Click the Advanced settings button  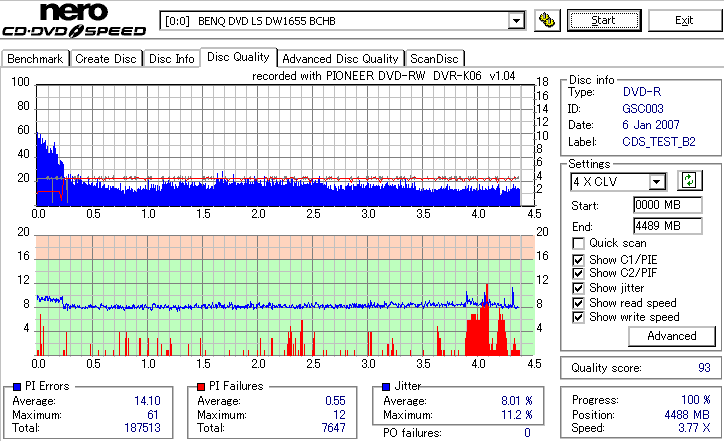671,336
